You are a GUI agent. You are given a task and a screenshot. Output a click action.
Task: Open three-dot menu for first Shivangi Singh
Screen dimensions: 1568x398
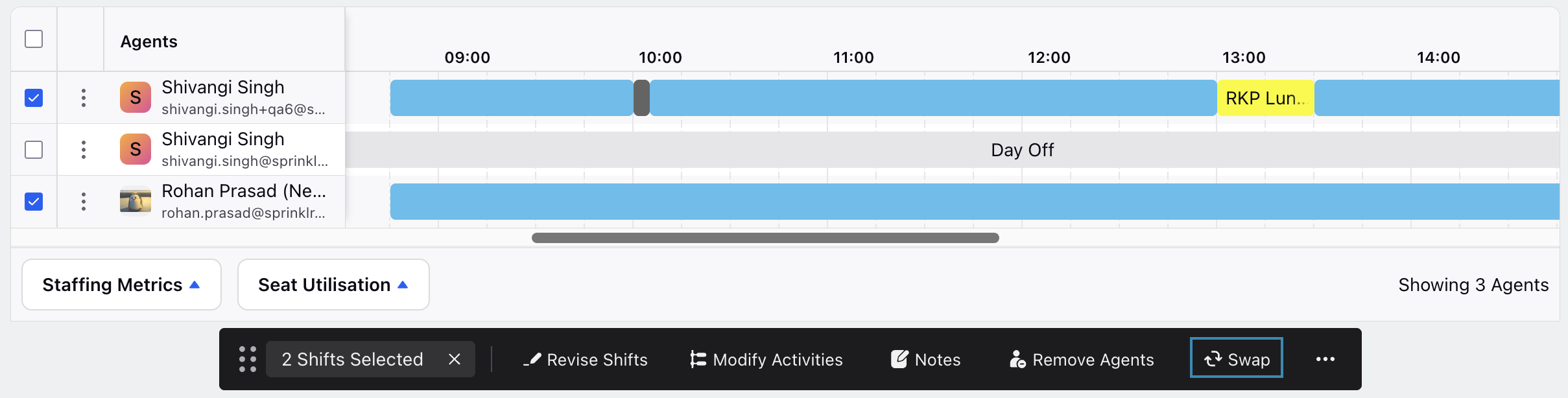point(83,98)
